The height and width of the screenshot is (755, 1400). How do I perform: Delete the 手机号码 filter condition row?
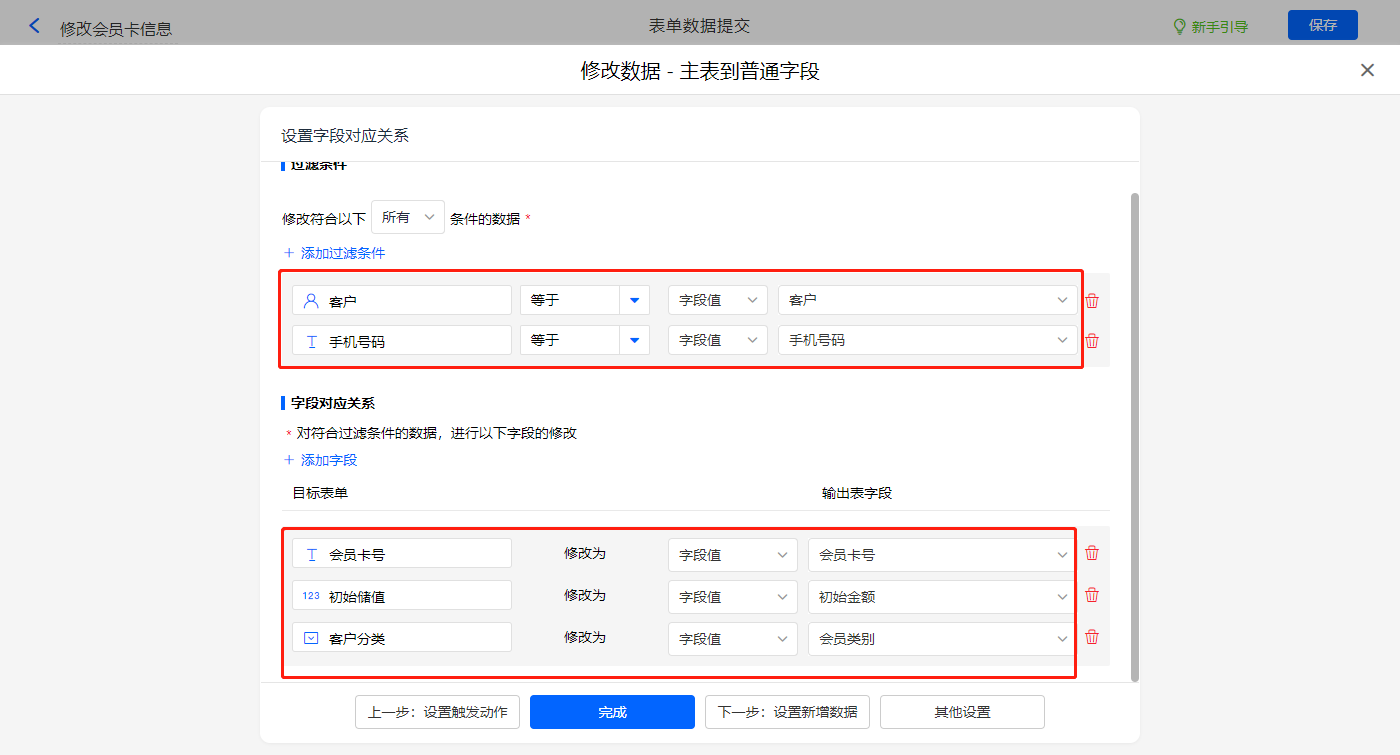(x=1092, y=341)
